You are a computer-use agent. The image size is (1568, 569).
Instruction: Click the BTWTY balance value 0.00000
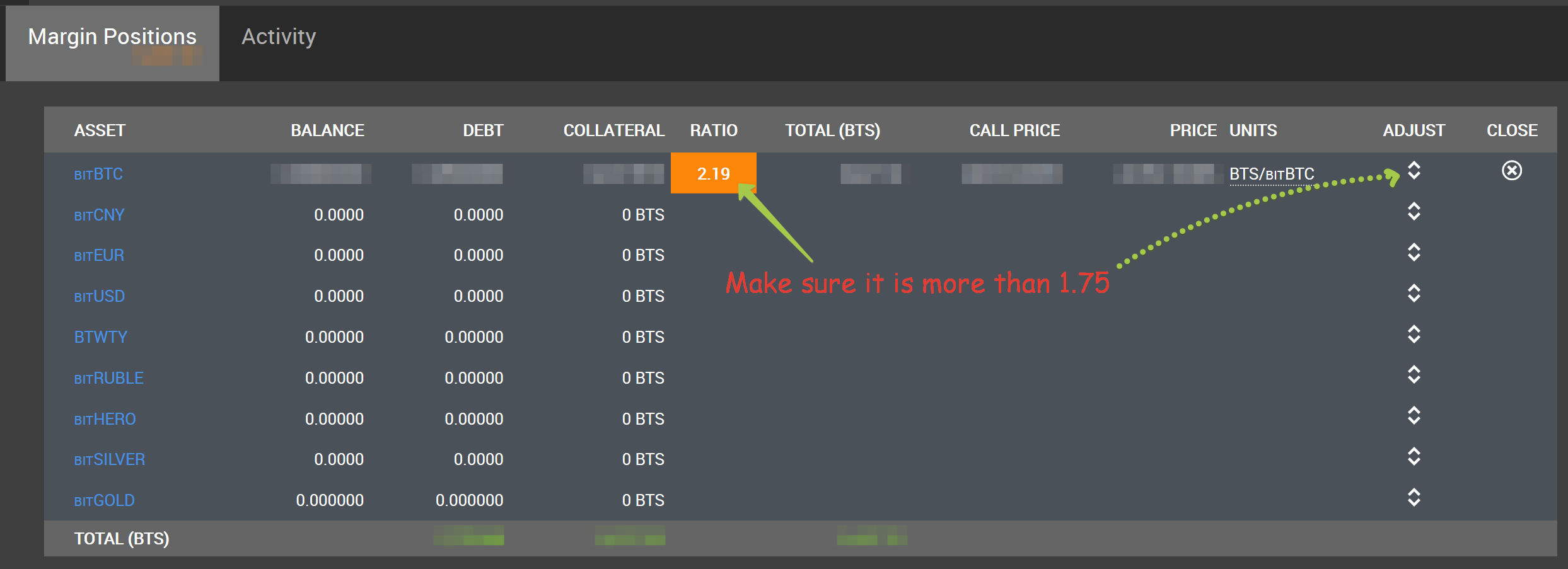pos(335,338)
